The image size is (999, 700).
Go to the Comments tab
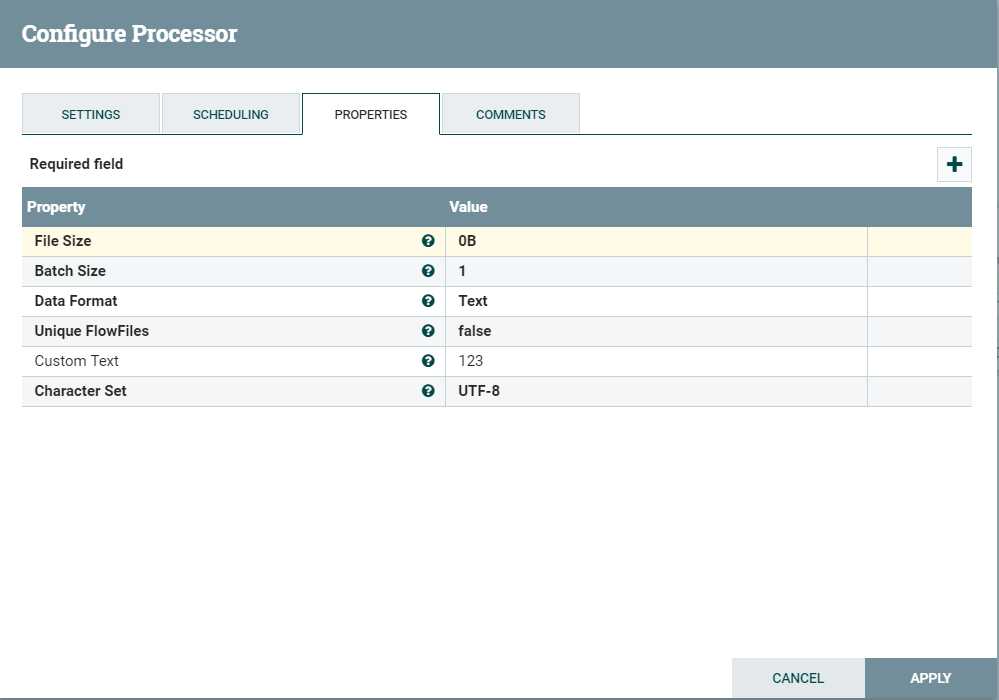click(x=511, y=114)
